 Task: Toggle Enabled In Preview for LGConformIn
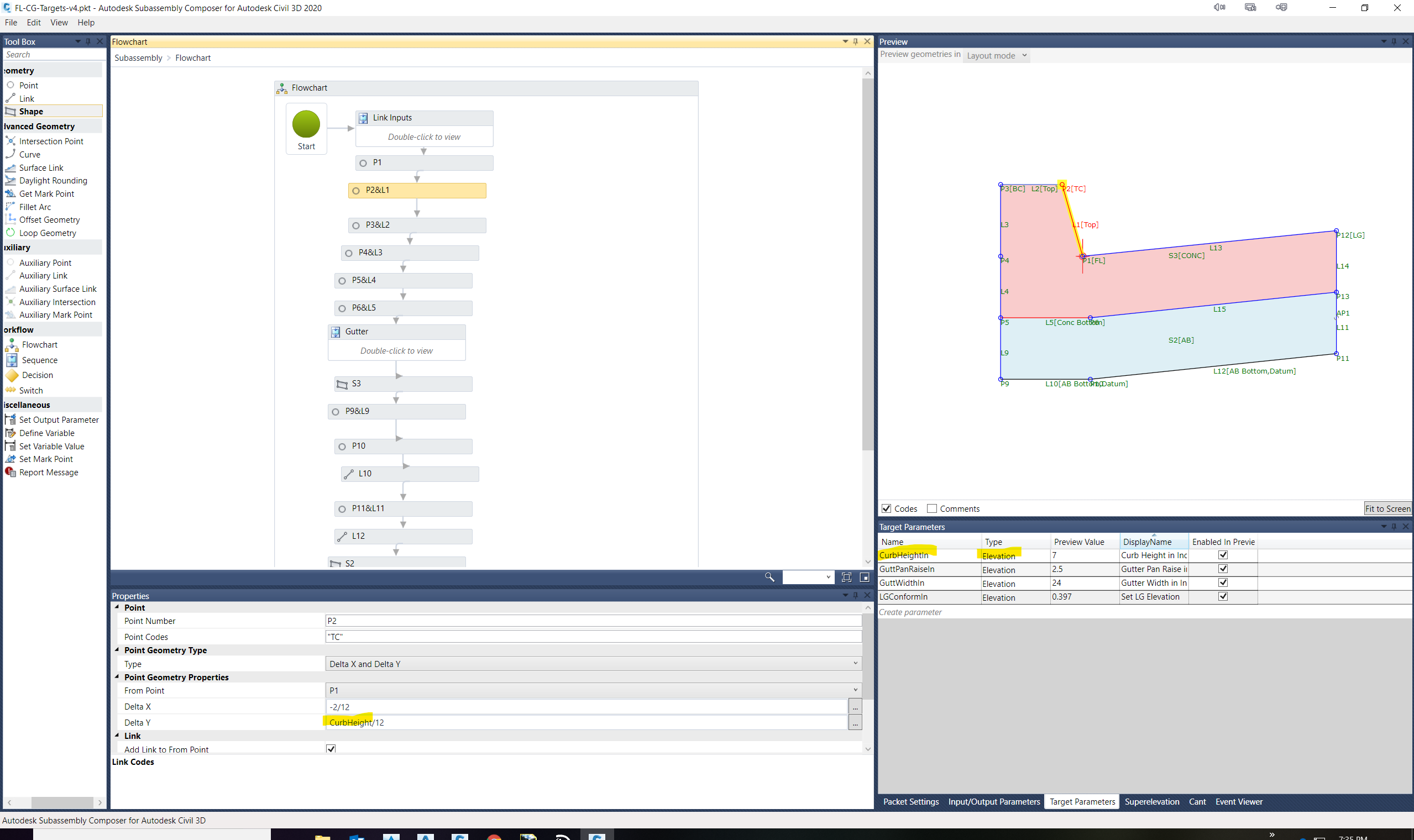(x=1223, y=596)
